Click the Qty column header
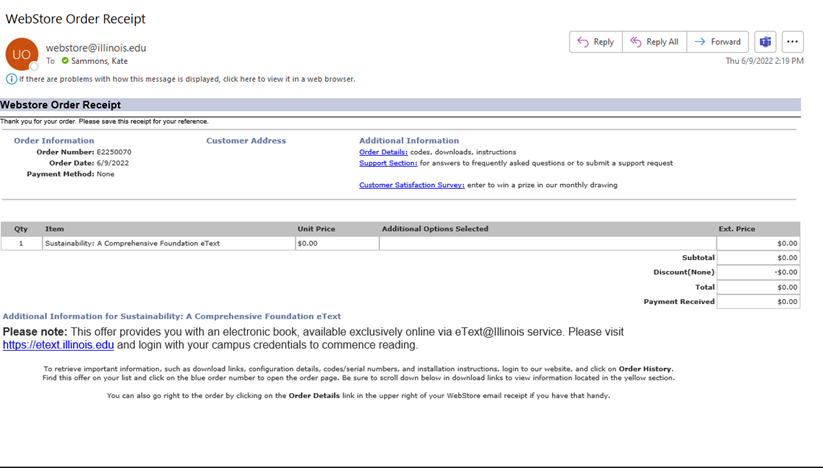This screenshot has height=468, width=823. point(21,229)
